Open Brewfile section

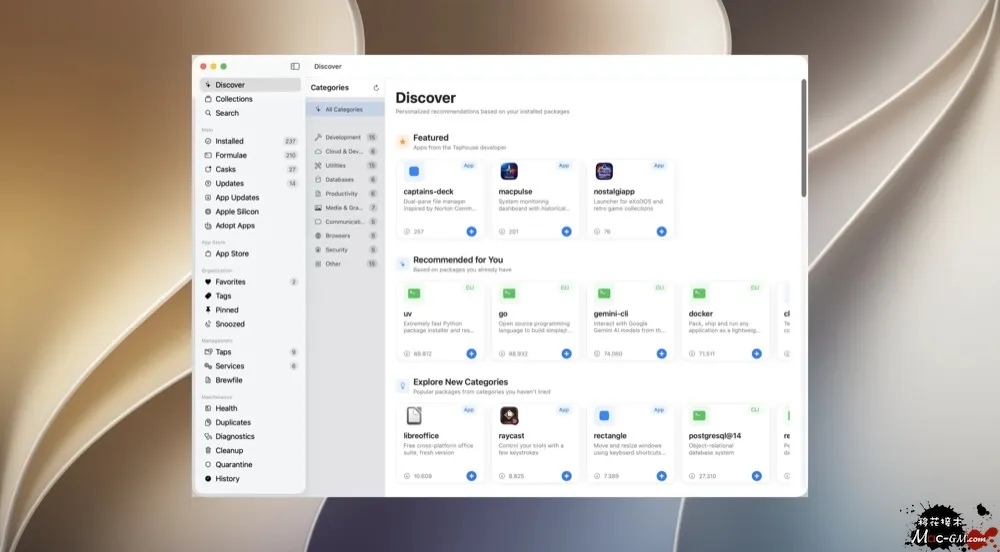click(250, 380)
